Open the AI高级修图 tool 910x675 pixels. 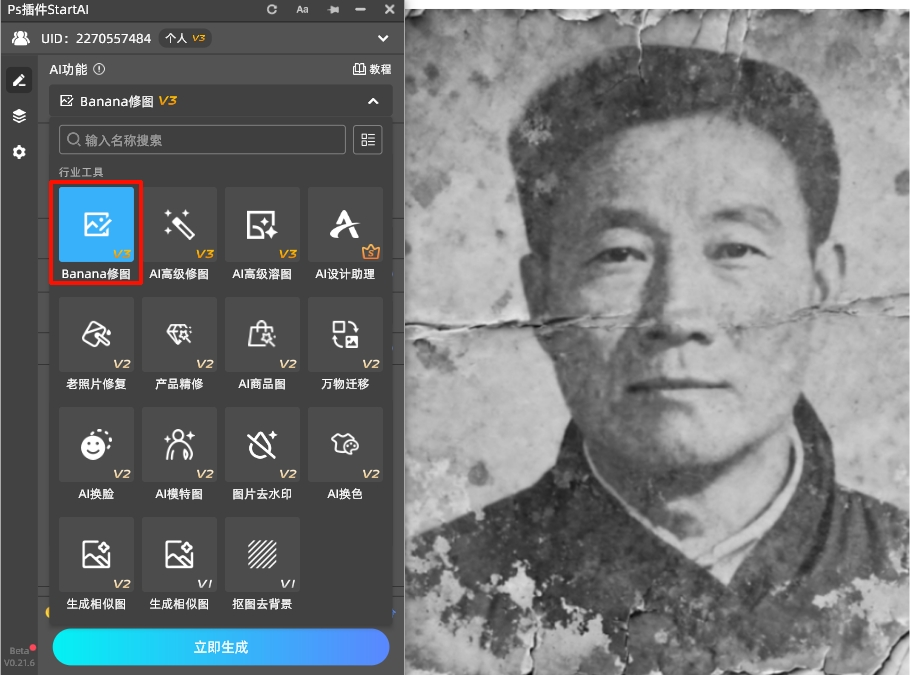(x=179, y=232)
